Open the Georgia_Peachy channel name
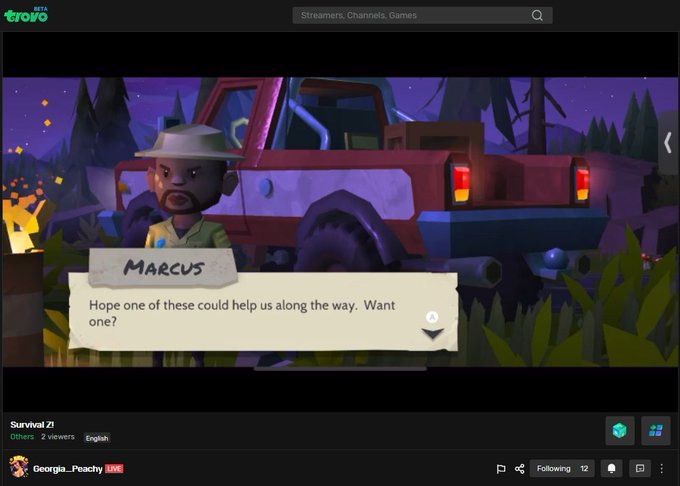 point(68,469)
